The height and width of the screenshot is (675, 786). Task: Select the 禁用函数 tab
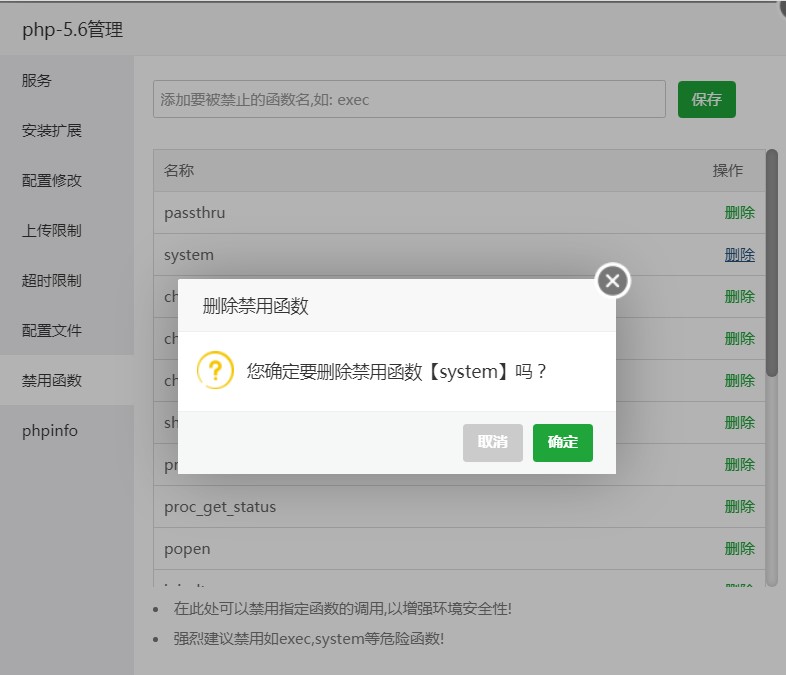click(x=67, y=380)
